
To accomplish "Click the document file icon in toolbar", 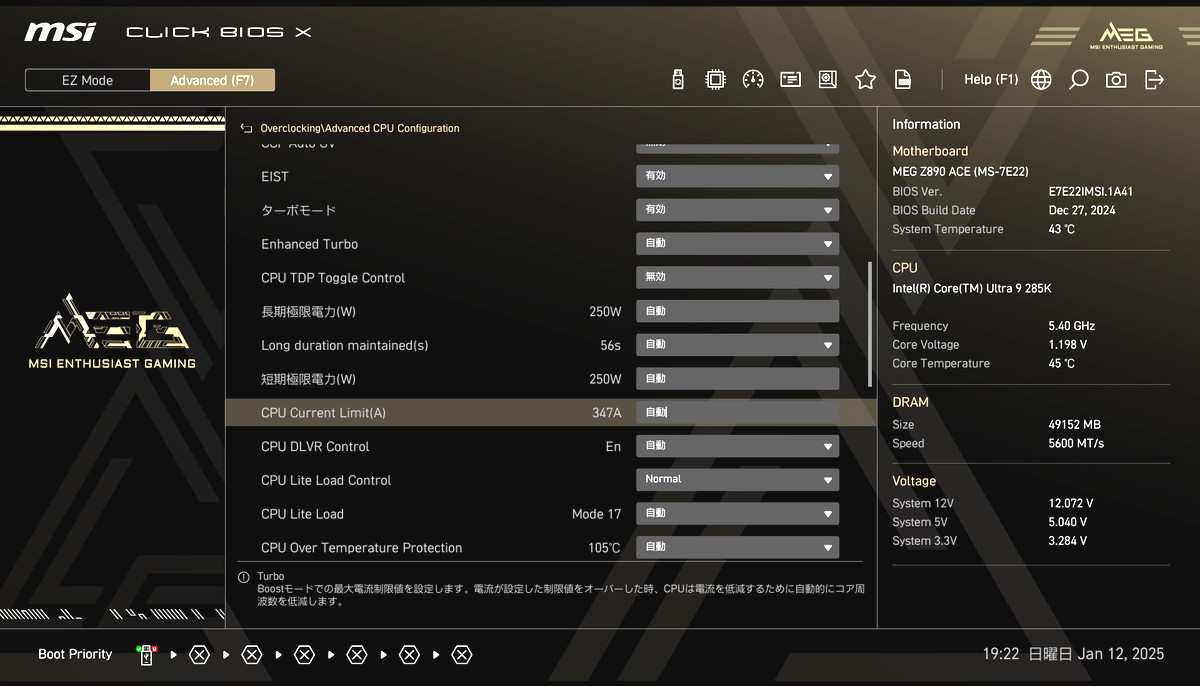I will [902, 80].
